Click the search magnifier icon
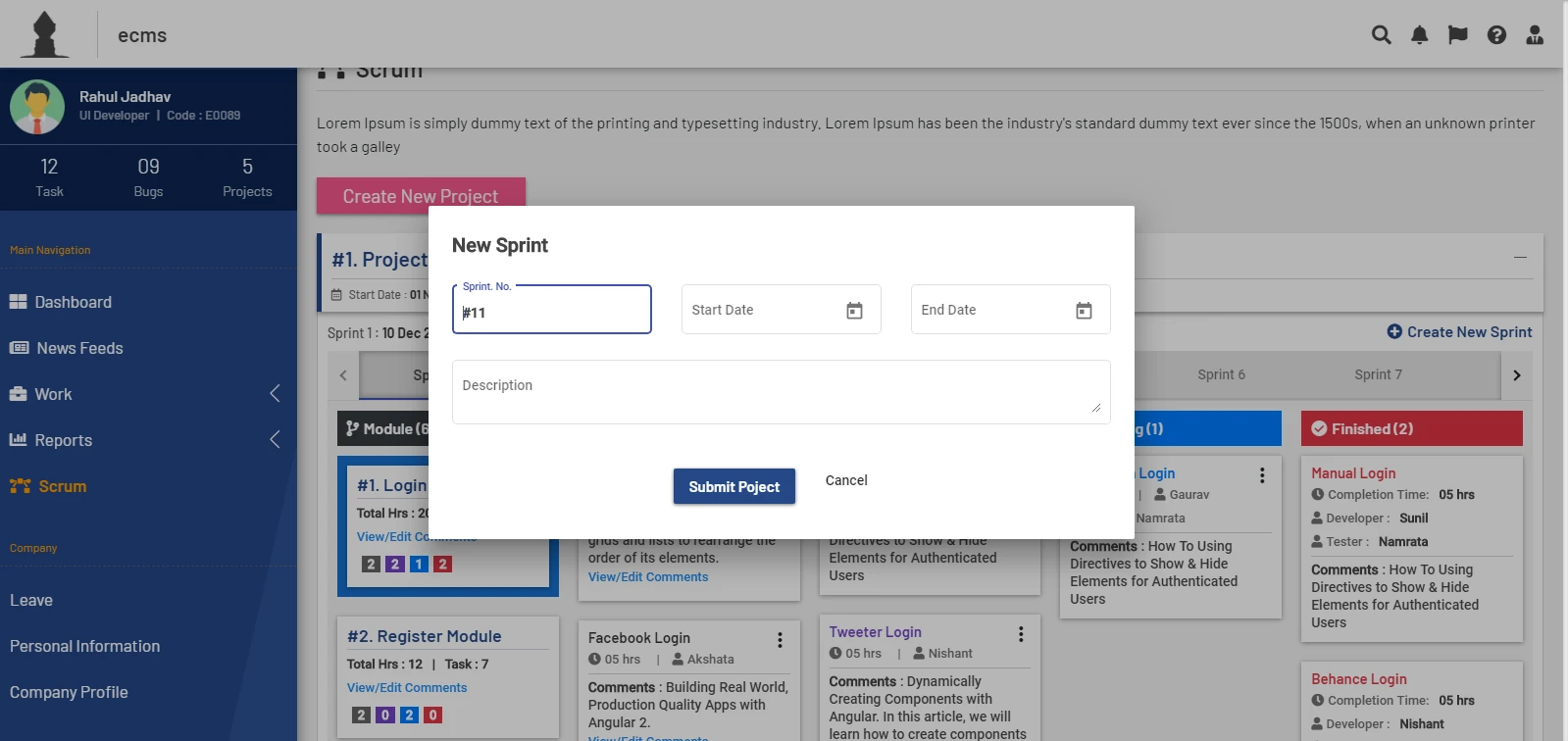The width and height of the screenshot is (1568, 741). (1381, 35)
